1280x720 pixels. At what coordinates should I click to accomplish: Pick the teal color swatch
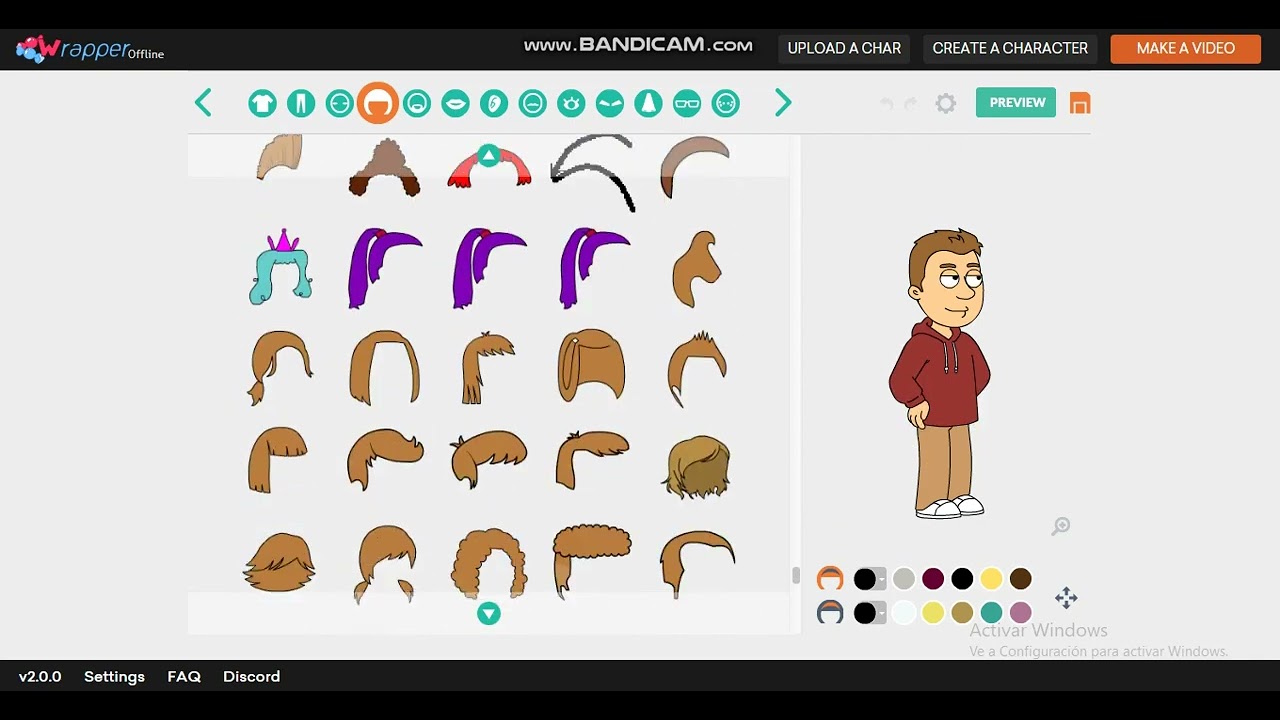(x=991, y=613)
